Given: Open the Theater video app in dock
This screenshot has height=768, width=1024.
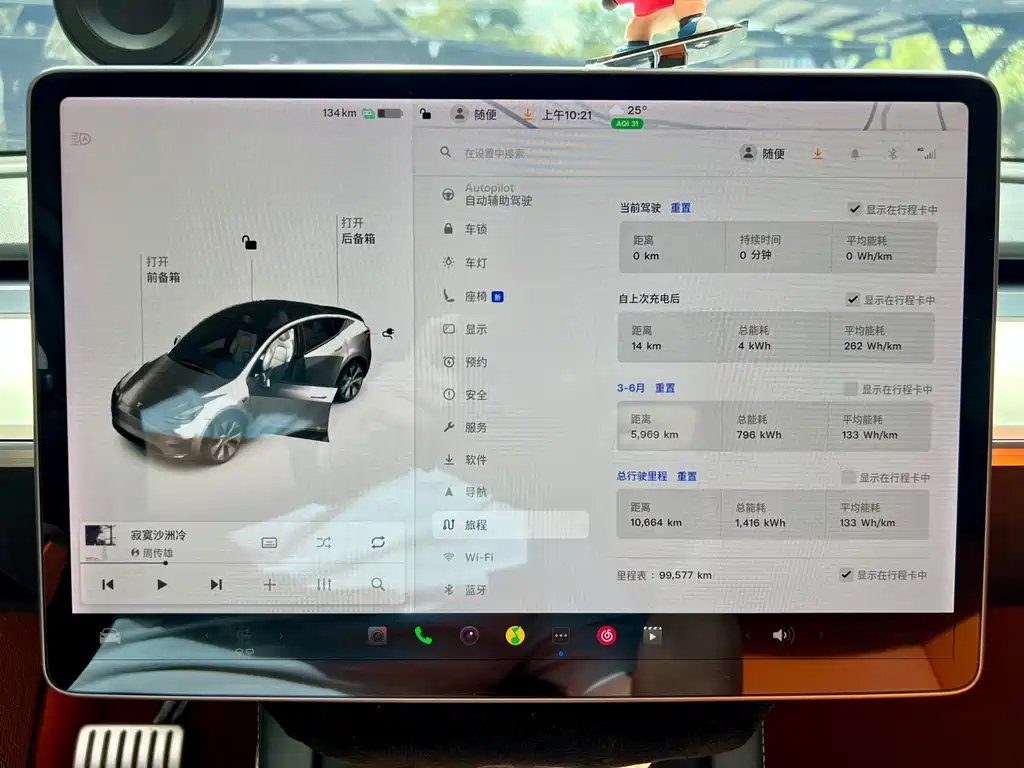Looking at the screenshot, I should pos(652,635).
